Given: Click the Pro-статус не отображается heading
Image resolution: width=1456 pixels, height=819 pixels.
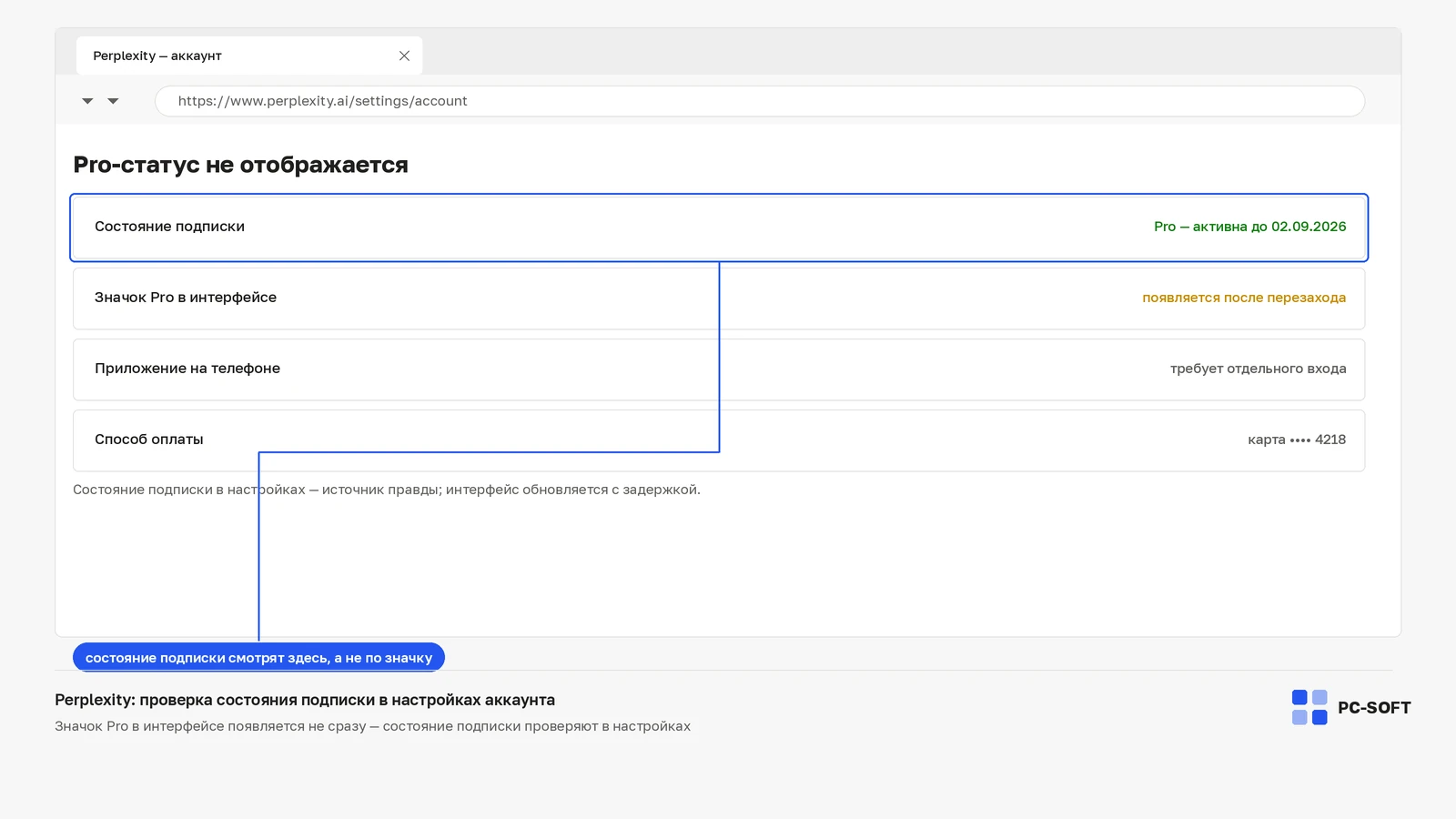Looking at the screenshot, I should click(x=240, y=165).
